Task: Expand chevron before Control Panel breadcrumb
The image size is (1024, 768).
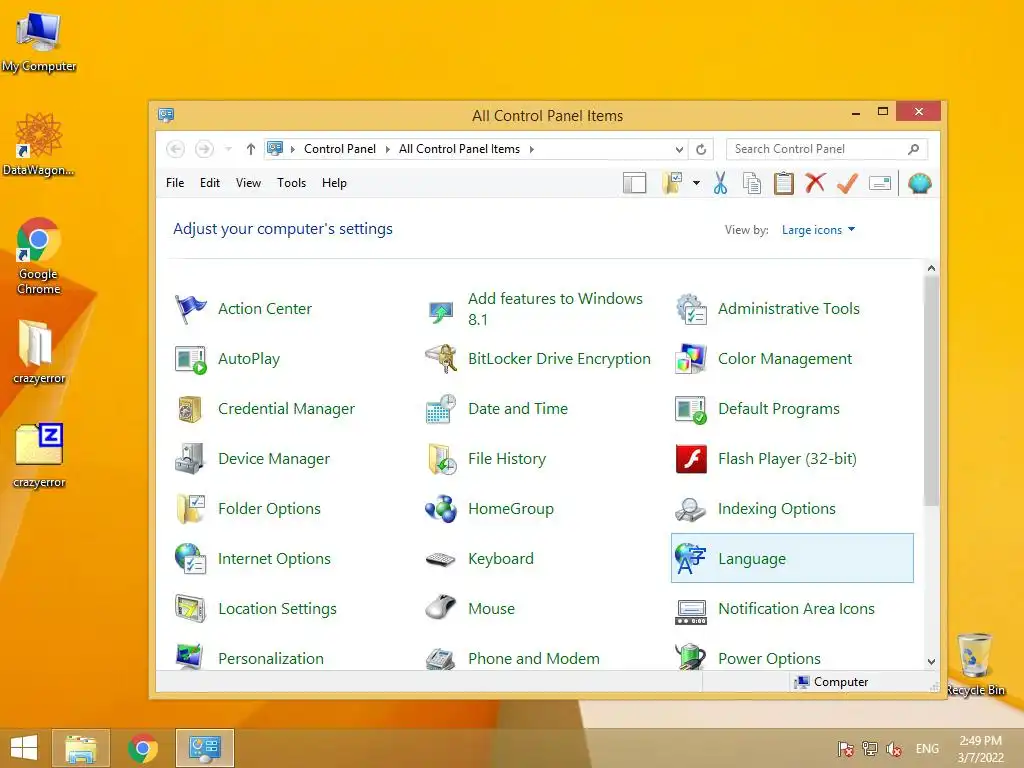Action: pos(293,150)
